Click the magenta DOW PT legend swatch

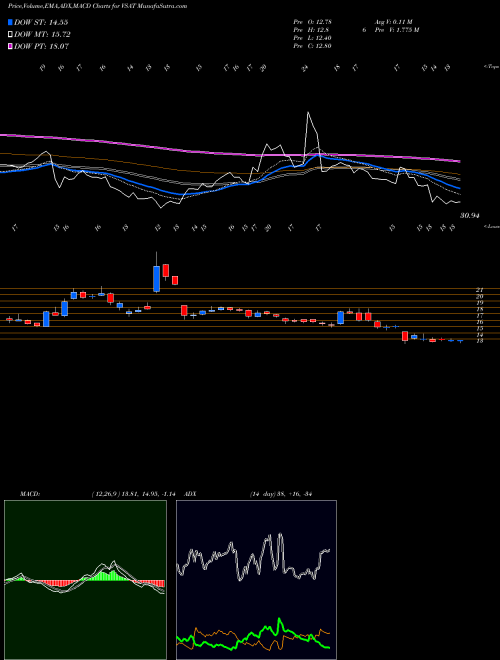[x=10, y=46]
